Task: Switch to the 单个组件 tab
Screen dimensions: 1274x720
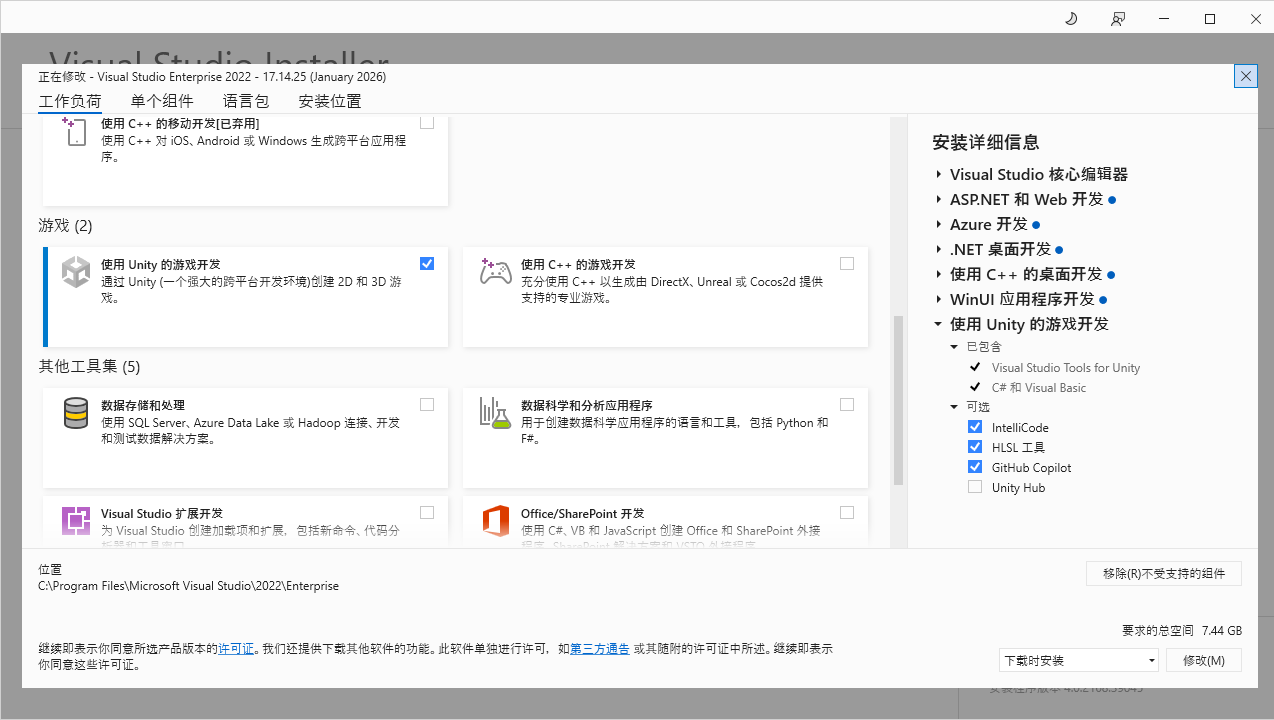Action: pyautogui.click(x=162, y=101)
